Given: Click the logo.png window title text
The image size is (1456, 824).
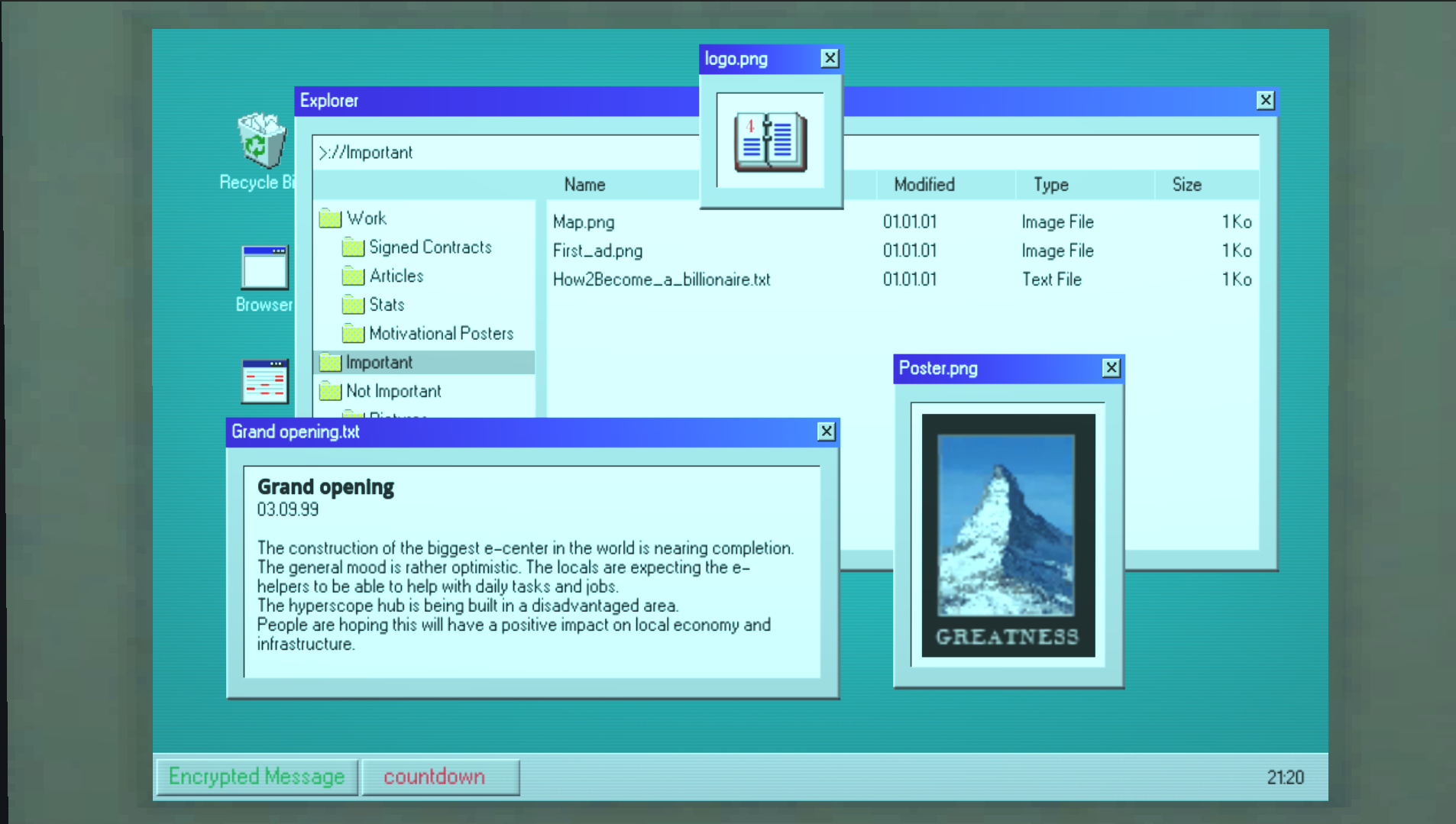Looking at the screenshot, I should [x=736, y=60].
